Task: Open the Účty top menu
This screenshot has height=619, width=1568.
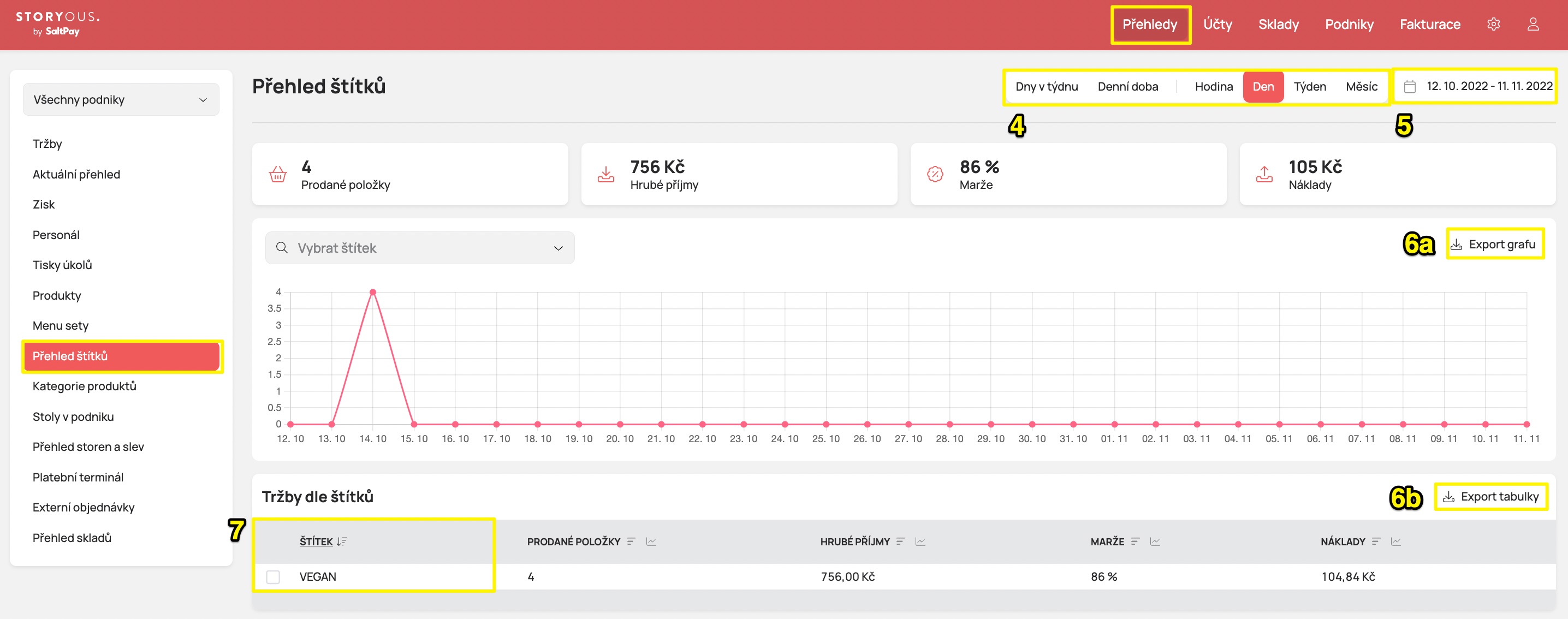Action: [1217, 25]
